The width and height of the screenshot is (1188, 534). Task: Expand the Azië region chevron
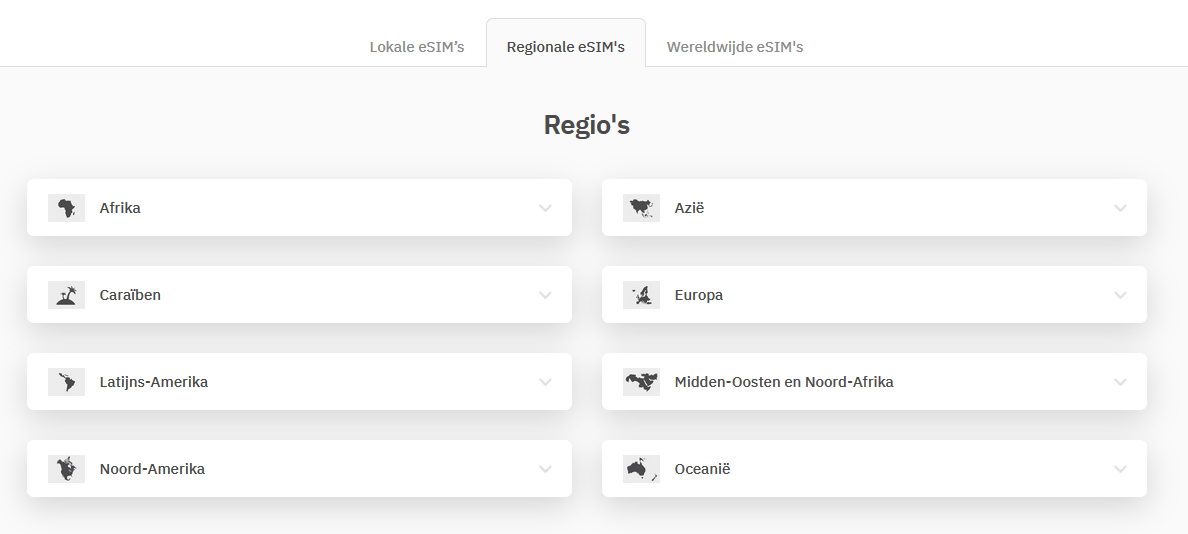(1120, 208)
